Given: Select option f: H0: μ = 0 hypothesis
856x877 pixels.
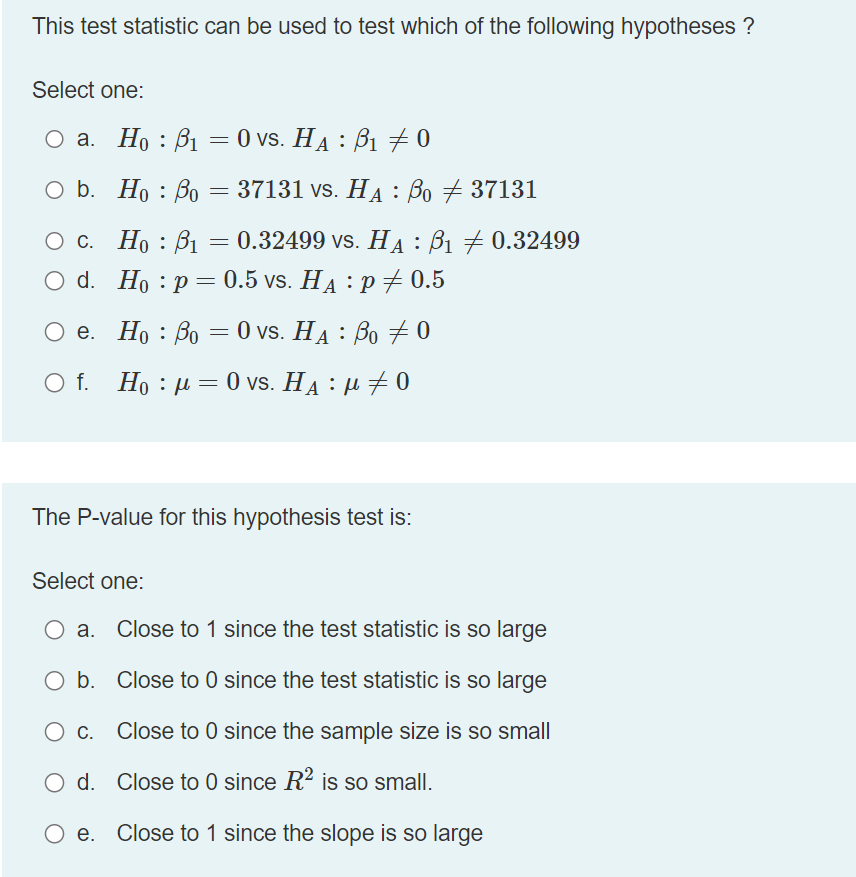Looking at the screenshot, I should click(x=53, y=382).
